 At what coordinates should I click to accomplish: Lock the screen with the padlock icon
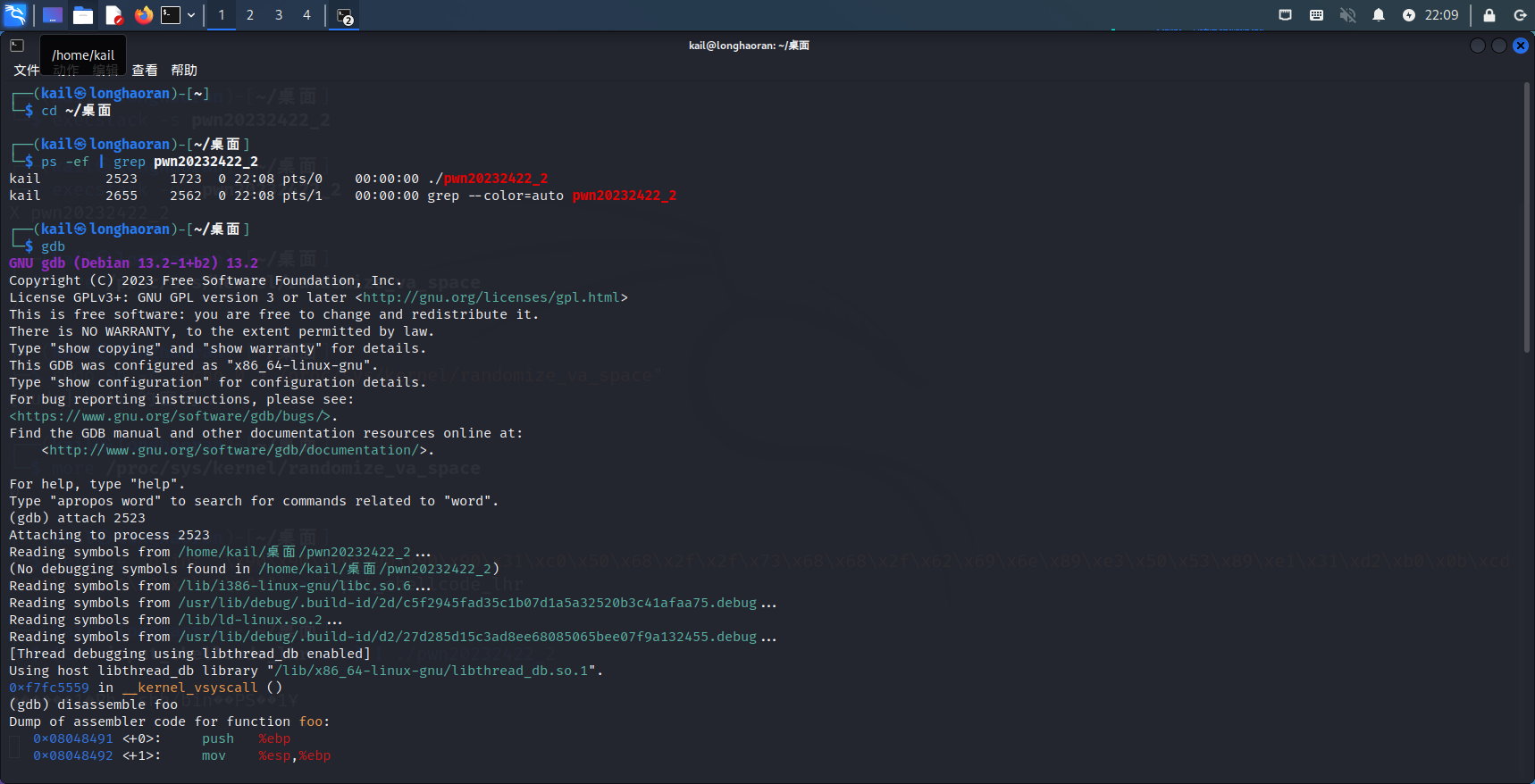click(x=1489, y=15)
